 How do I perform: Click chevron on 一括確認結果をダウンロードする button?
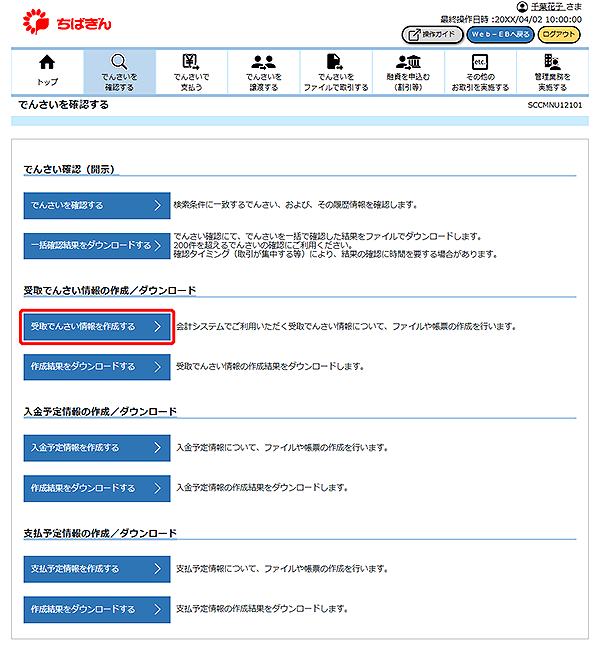(157, 246)
